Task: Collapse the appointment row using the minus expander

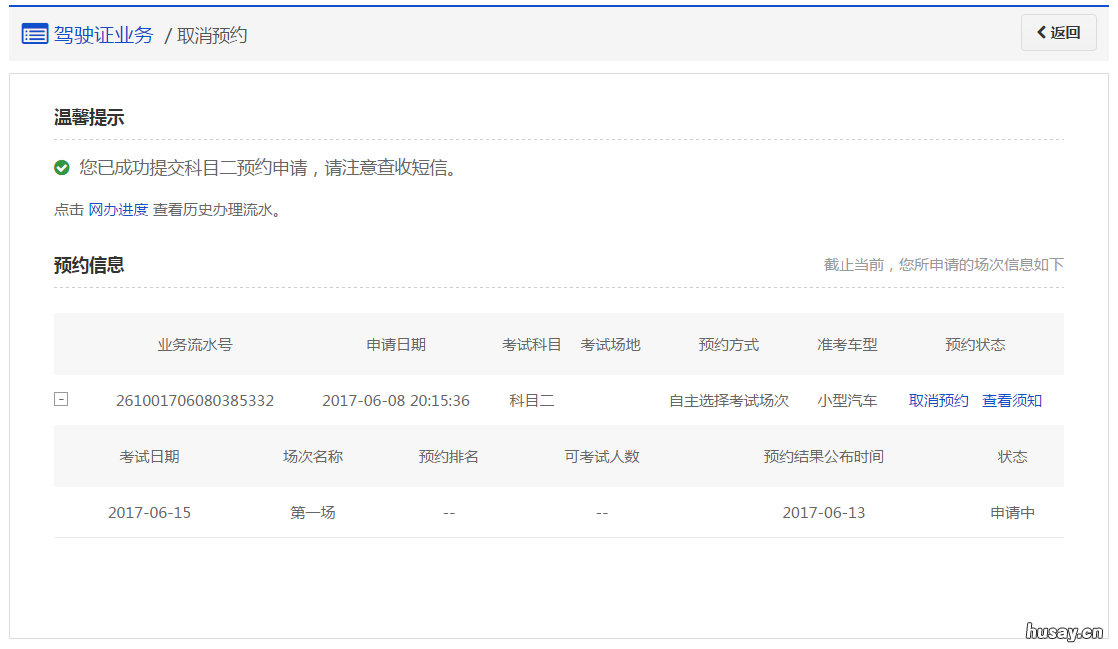Action: [x=61, y=398]
